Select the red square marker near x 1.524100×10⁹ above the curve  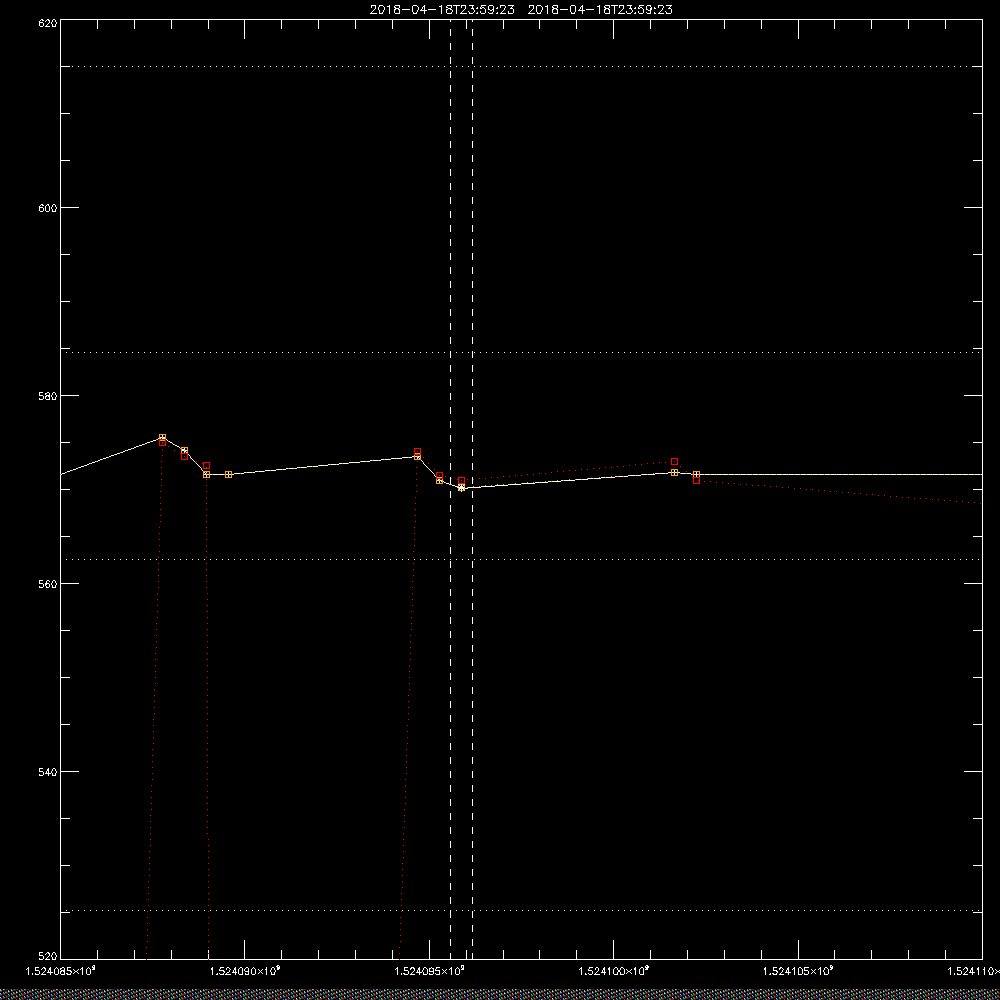pos(674,462)
